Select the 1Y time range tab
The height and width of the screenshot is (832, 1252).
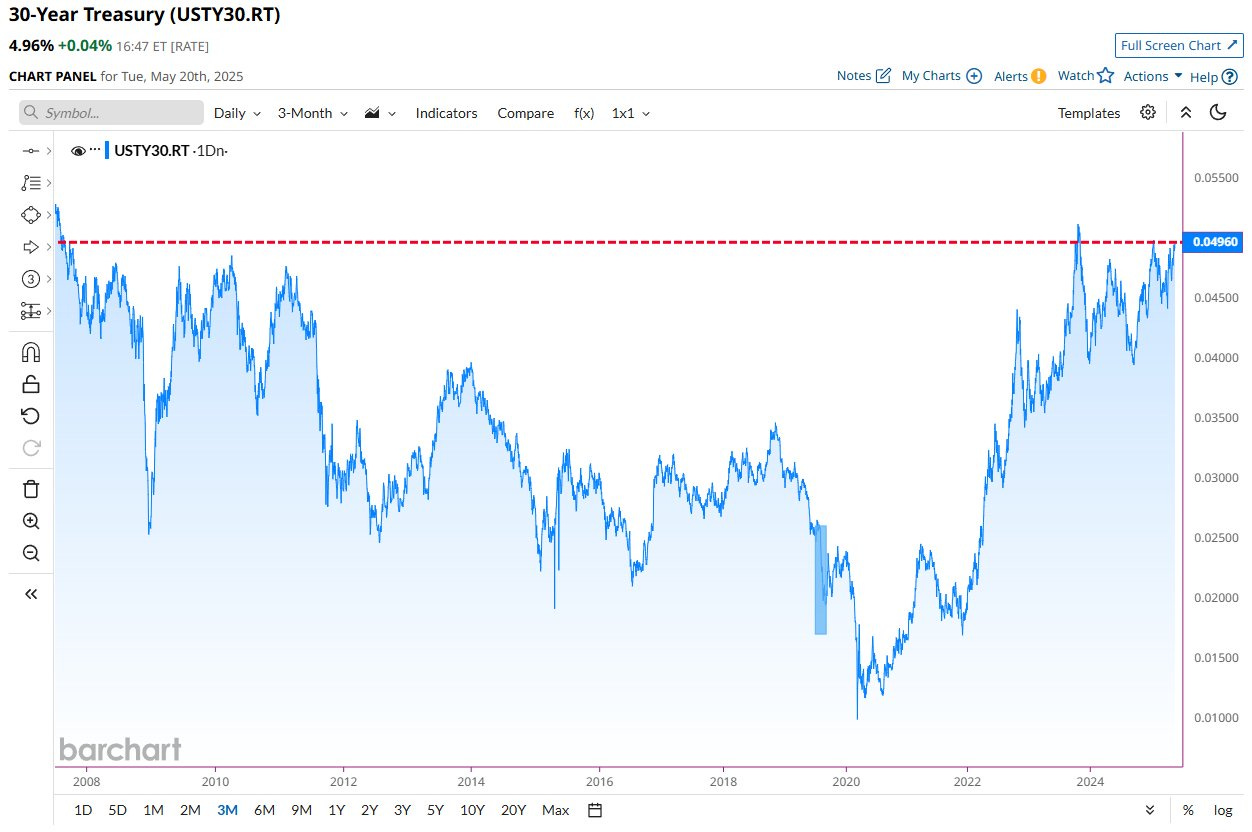[336, 810]
